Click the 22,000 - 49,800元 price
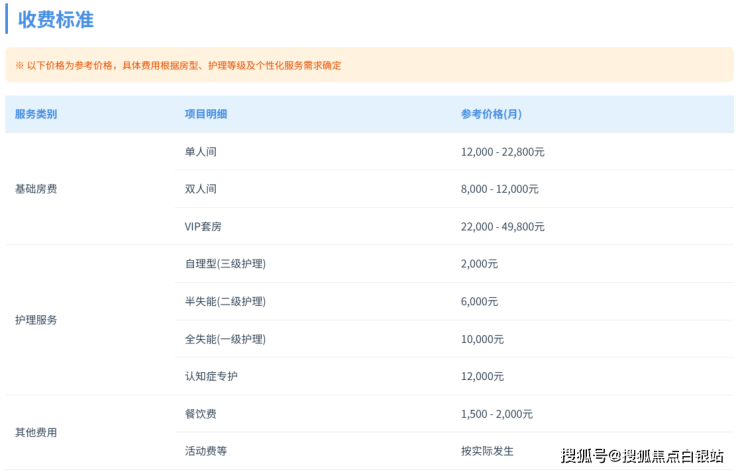Screen dimensions: 740x472 tap(502, 227)
